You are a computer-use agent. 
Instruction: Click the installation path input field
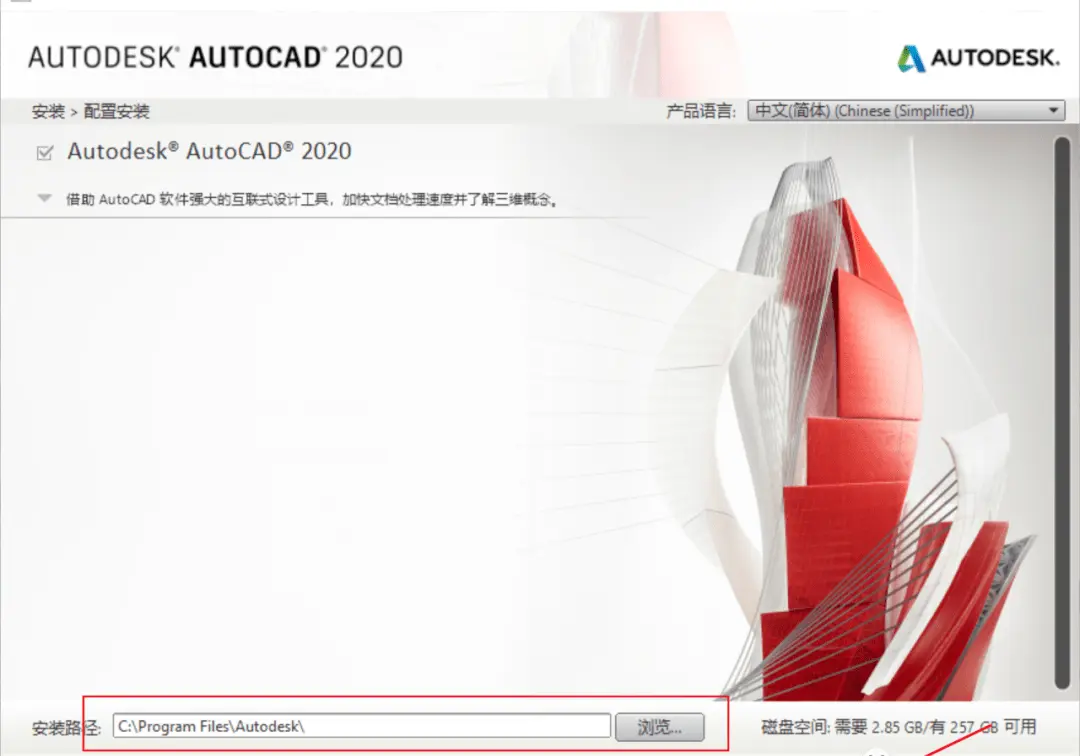click(362, 726)
